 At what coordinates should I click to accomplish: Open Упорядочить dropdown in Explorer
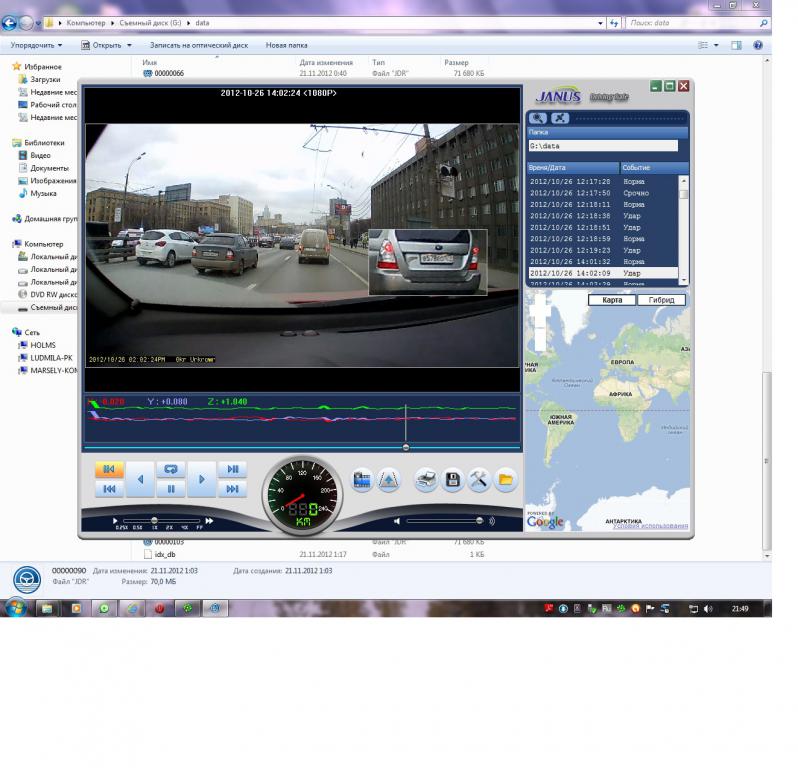pyautogui.click(x=36, y=45)
